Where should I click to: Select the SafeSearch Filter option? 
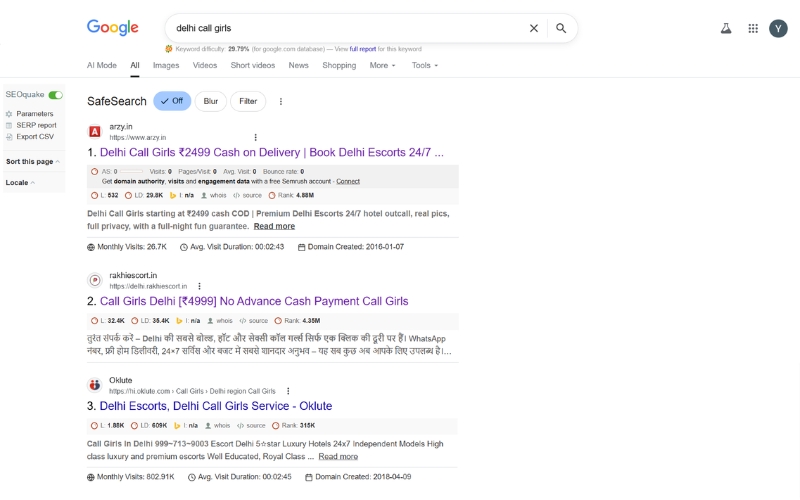click(248, 101)
